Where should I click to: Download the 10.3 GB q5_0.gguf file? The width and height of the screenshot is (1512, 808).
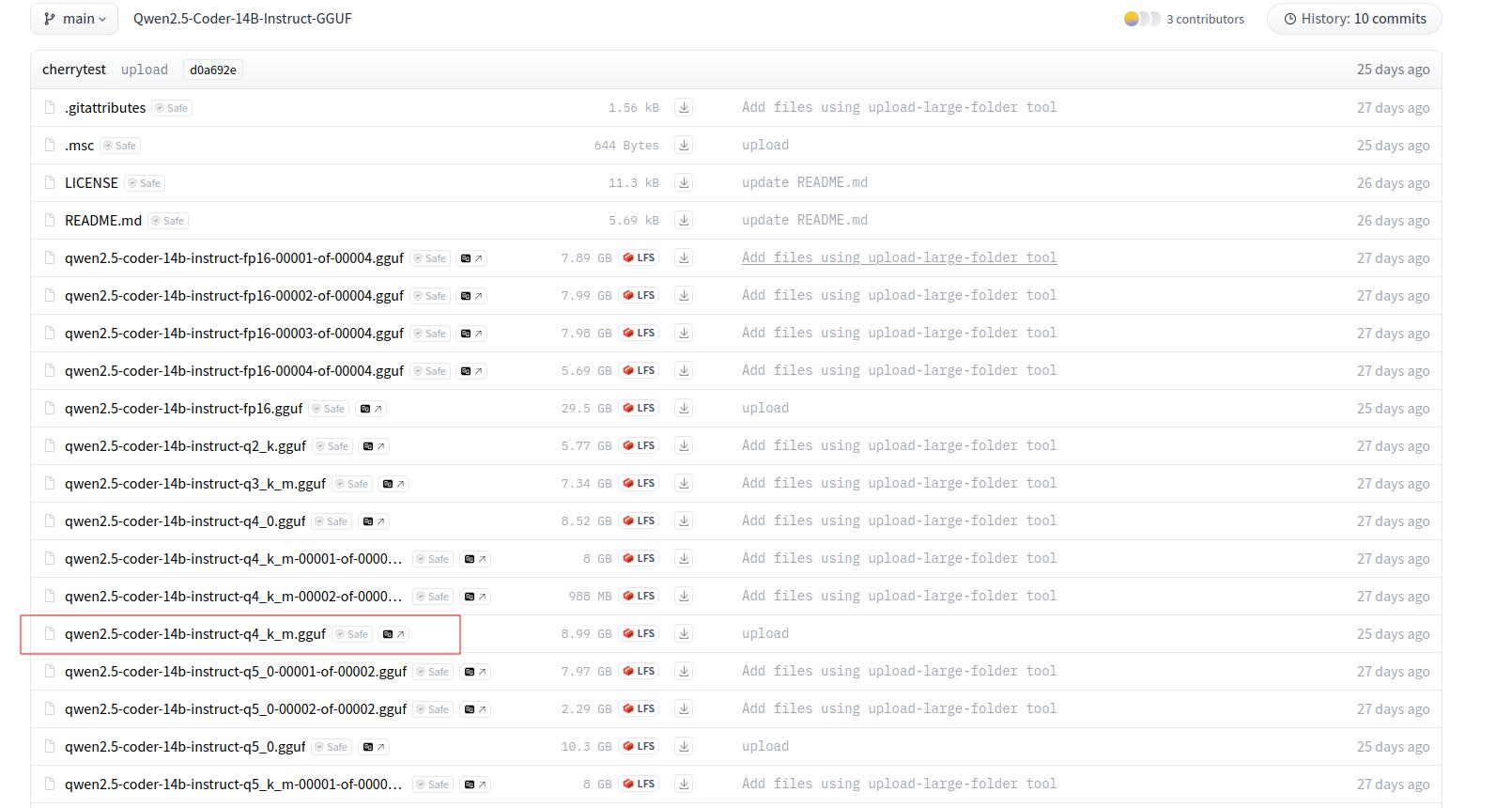(684, 746)
